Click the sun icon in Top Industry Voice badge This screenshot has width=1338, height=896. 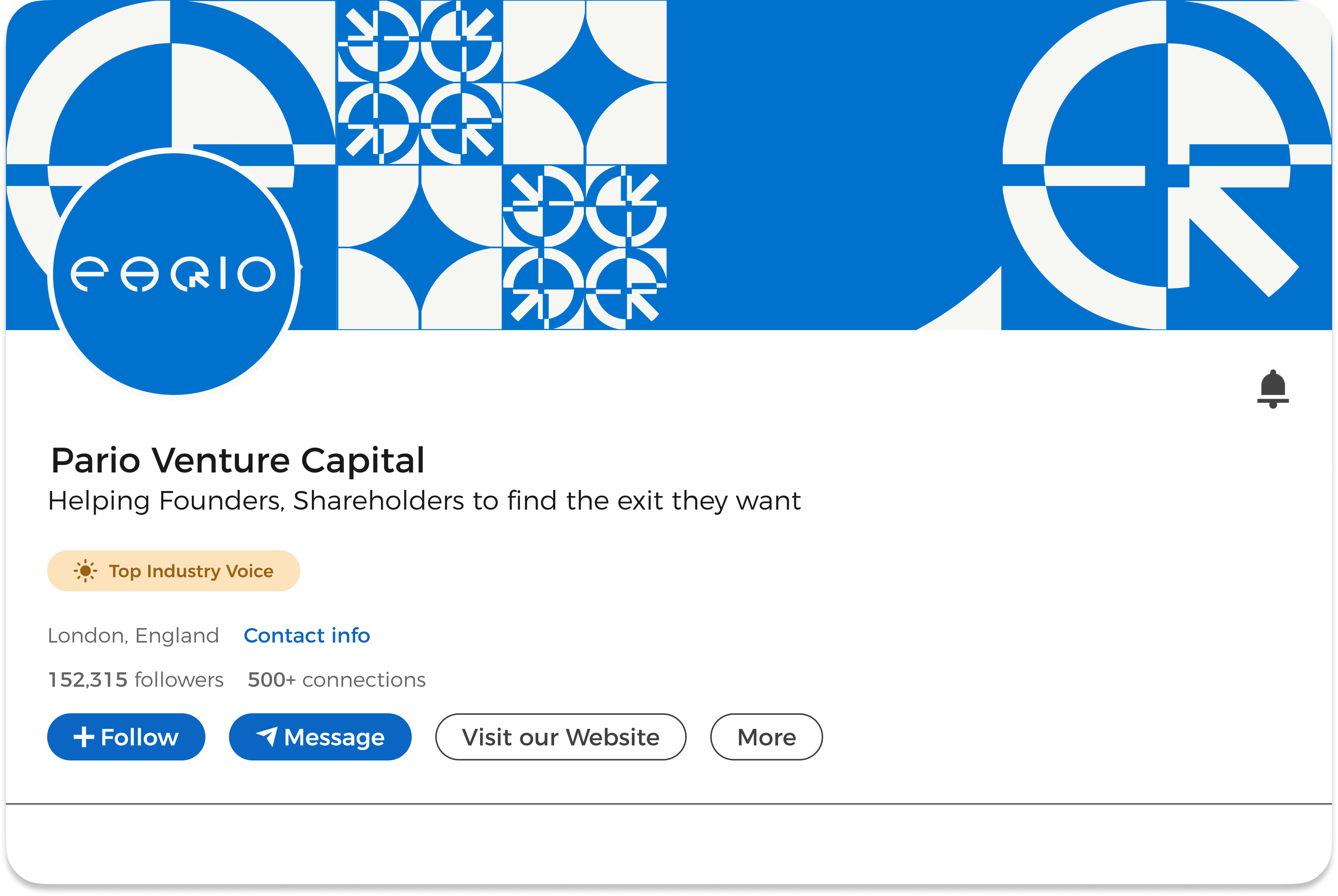coord(85,570)
